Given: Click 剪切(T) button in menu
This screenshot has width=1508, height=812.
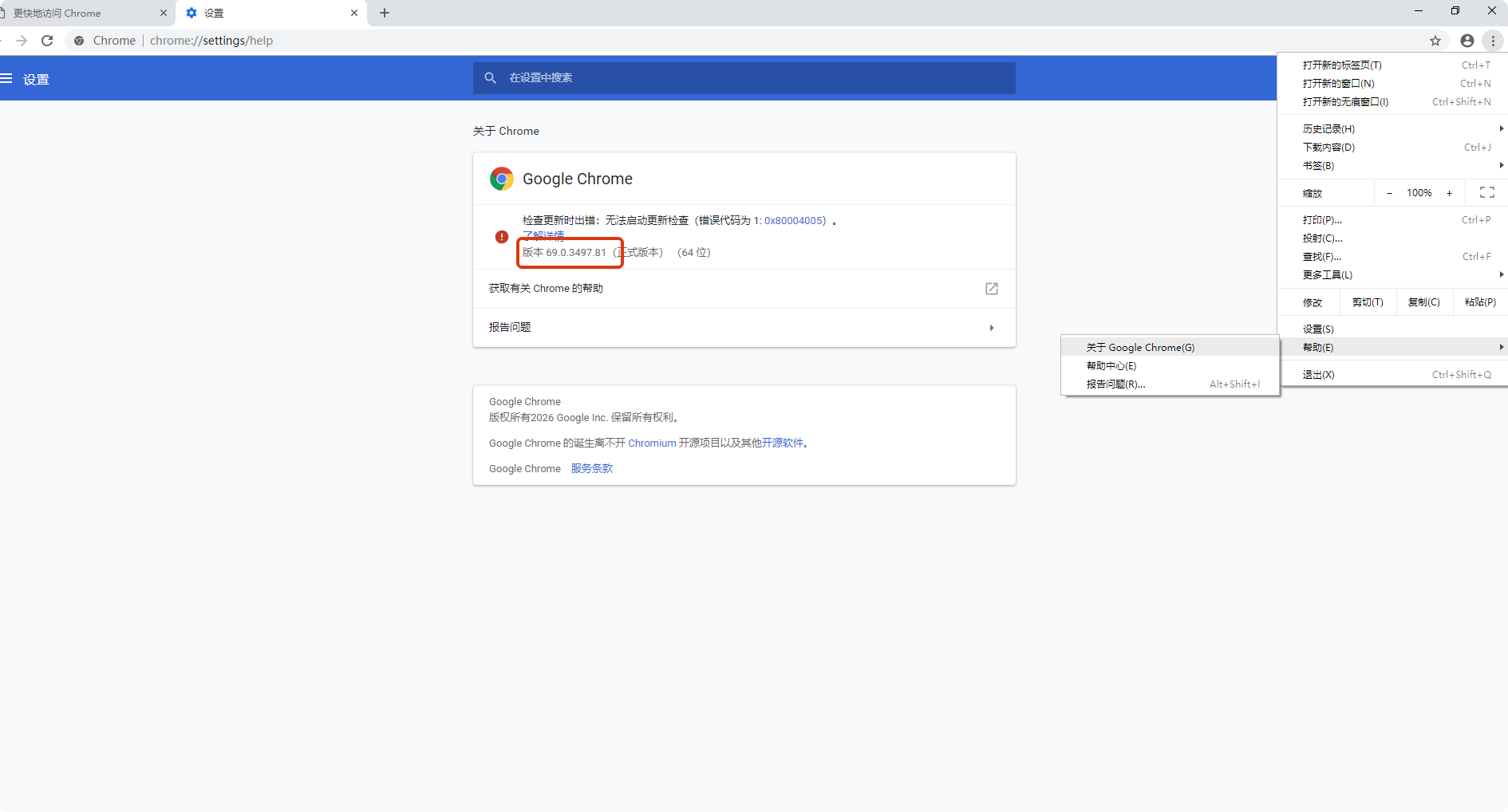Looking at the screenshot, I should [1368, 302].
